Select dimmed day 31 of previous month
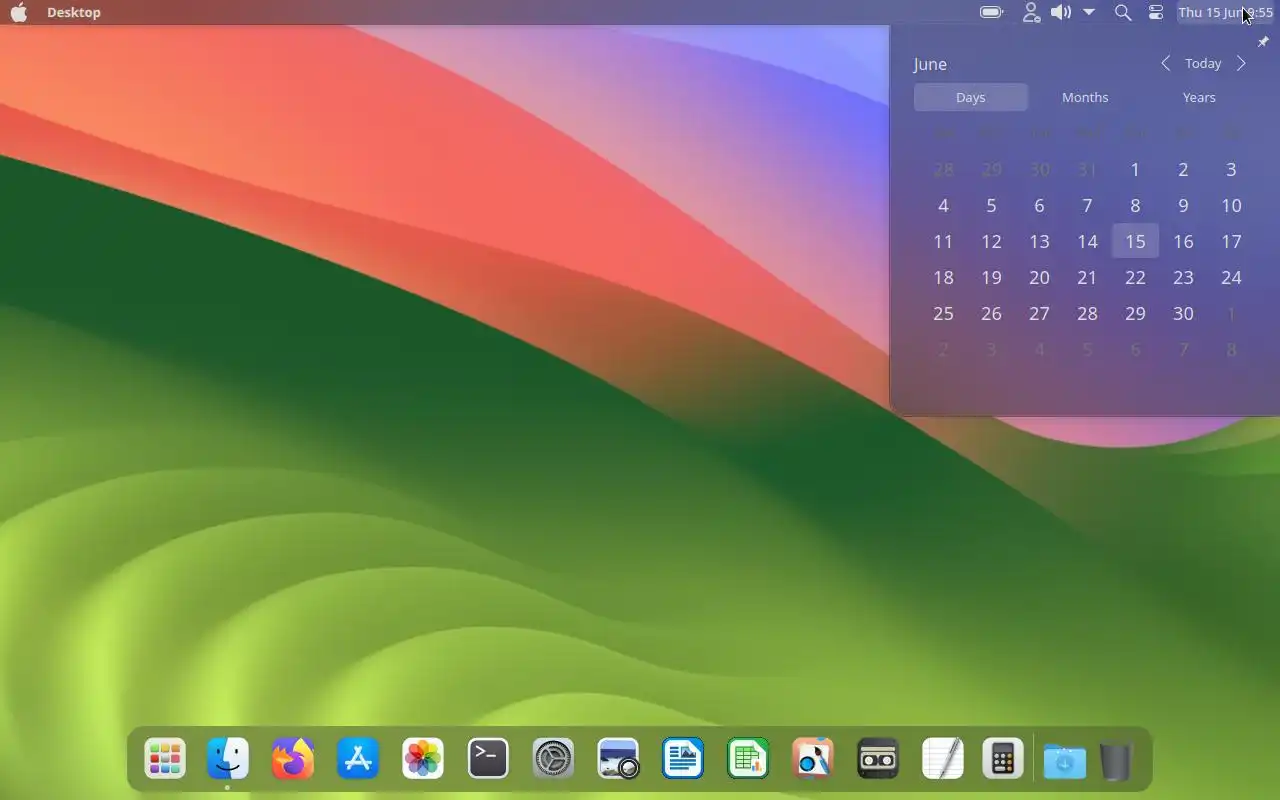Viewport: 1280px width, 800px height. [x=1087, y=169]
